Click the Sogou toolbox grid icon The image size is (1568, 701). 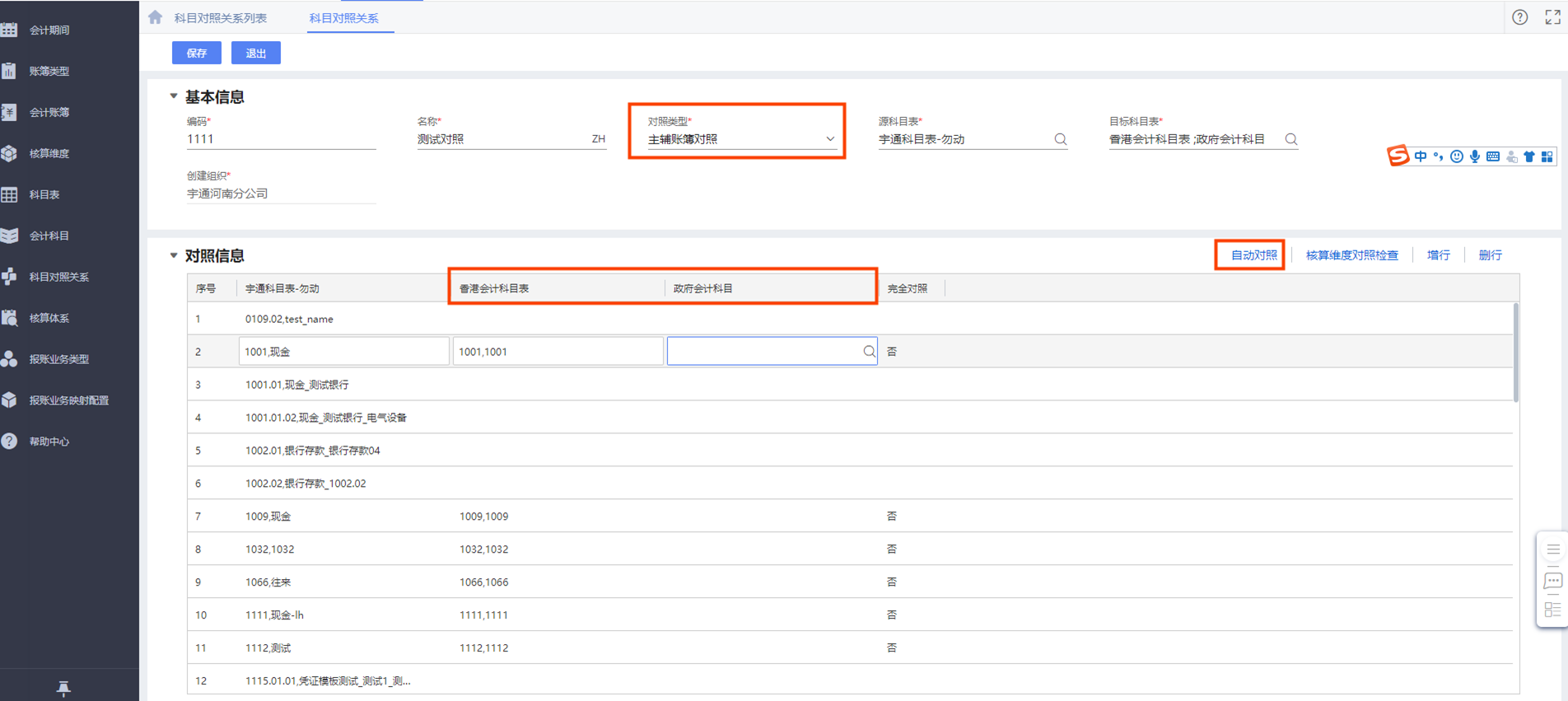(1547, 157)
